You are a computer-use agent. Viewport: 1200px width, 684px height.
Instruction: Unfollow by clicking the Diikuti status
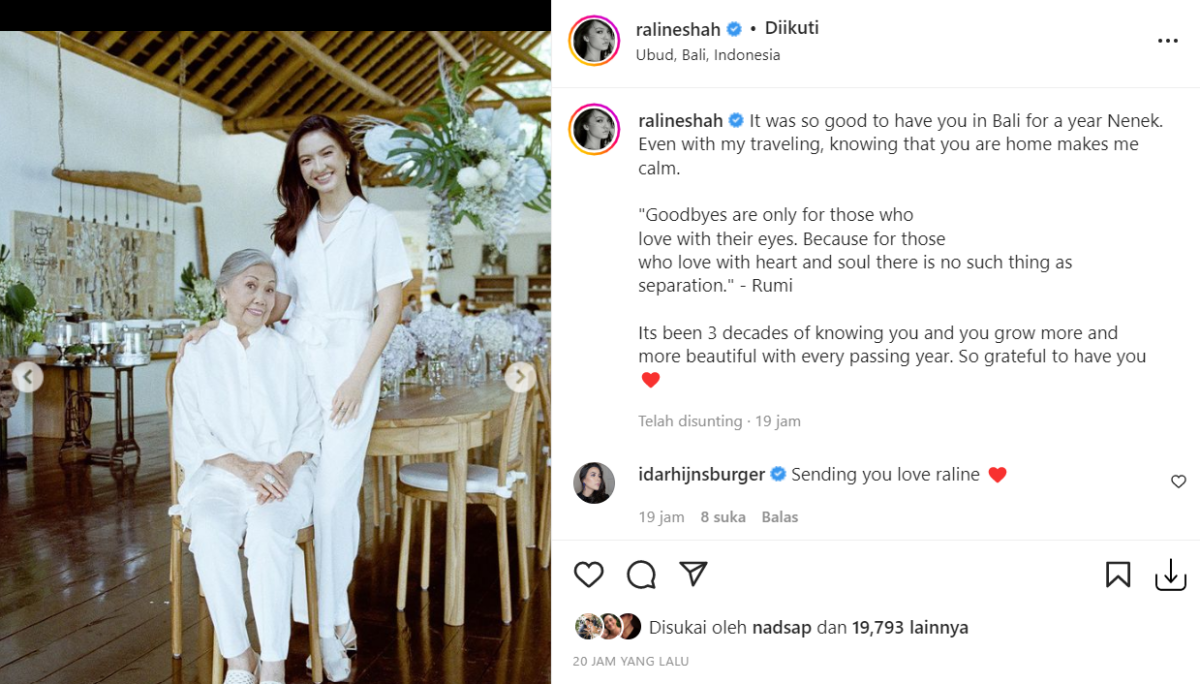click(791, 28)
